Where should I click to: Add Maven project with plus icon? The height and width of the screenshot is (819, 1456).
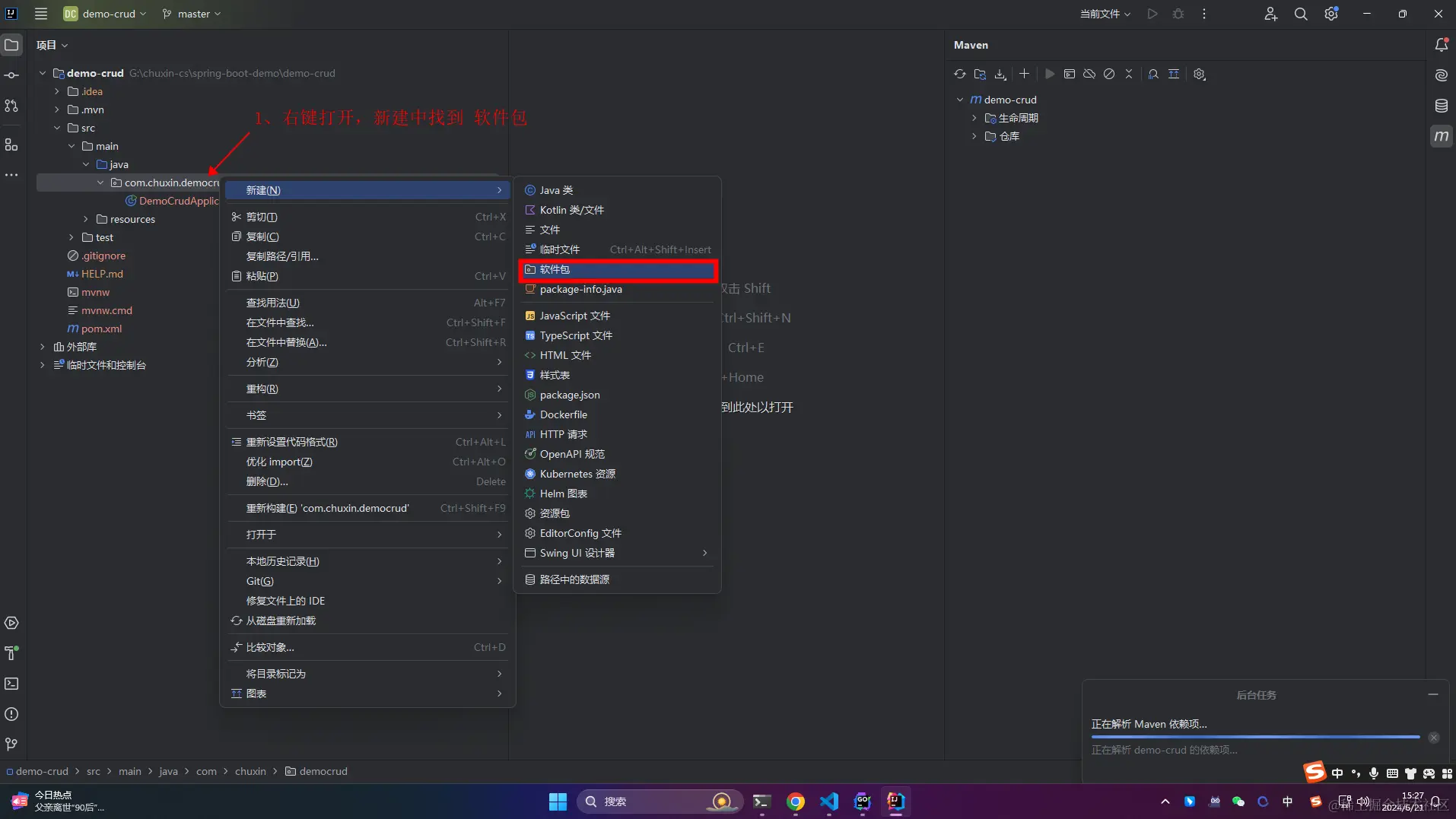[1024, 74]
